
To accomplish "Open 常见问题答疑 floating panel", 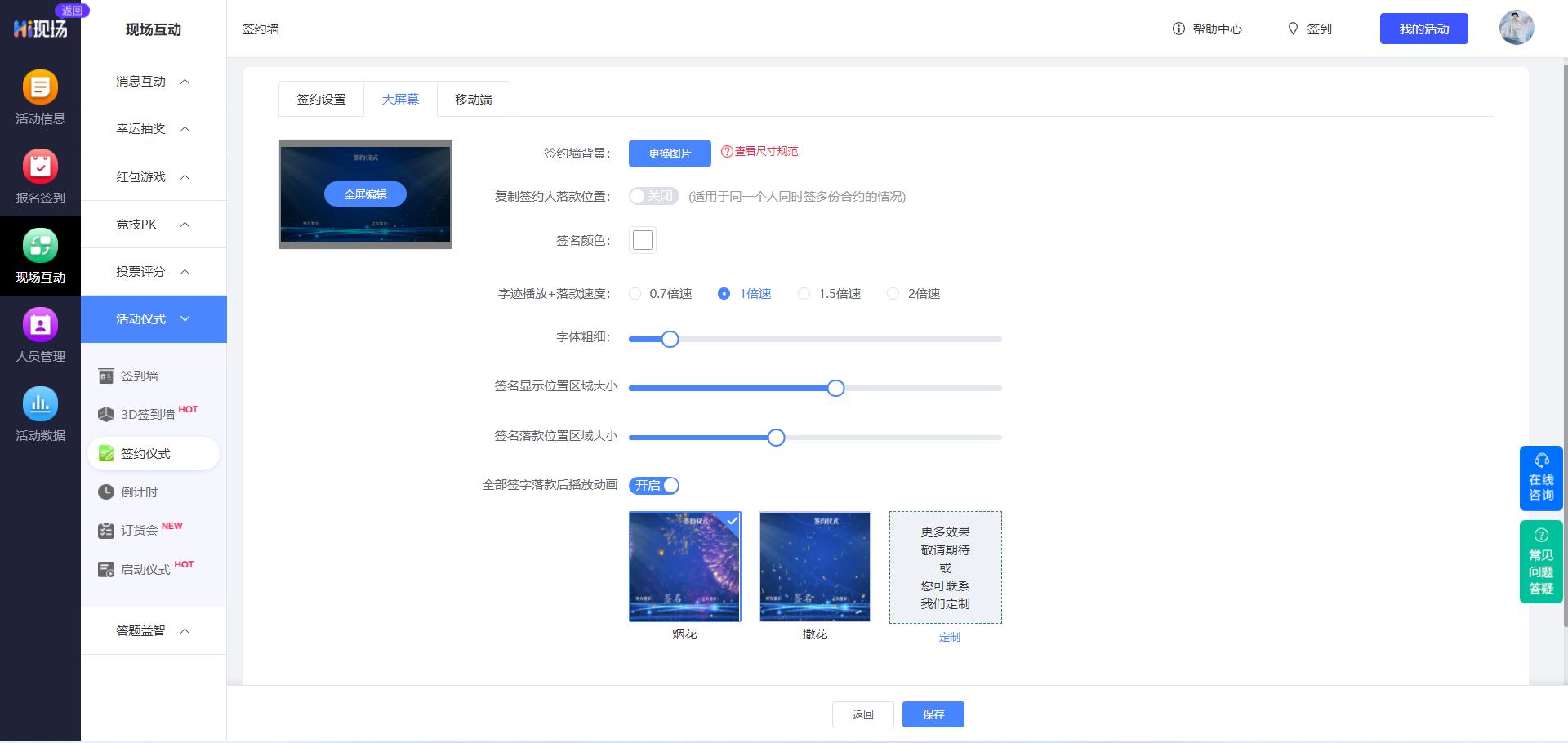I will (1541, 562).
